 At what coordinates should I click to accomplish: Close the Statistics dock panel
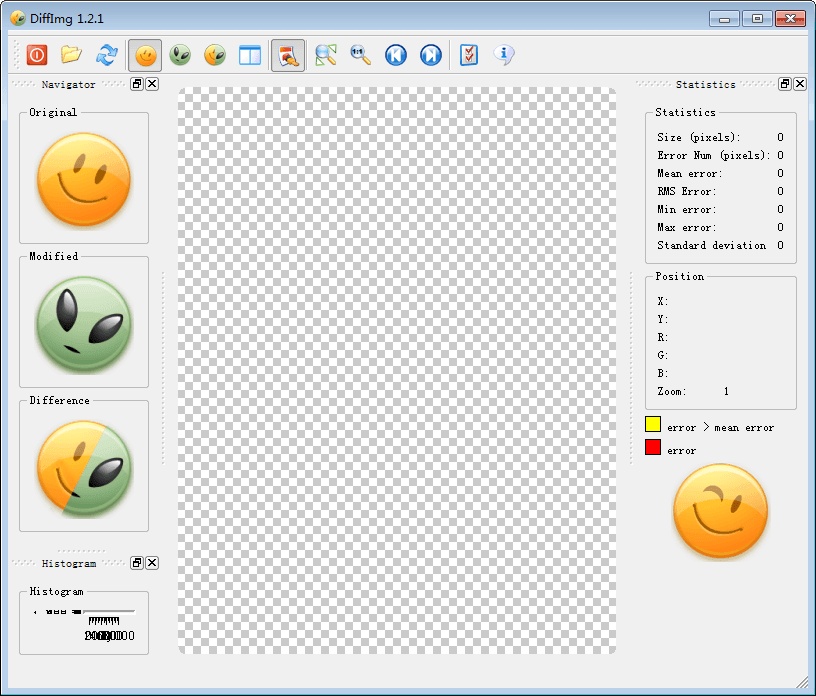coord(800,84)
